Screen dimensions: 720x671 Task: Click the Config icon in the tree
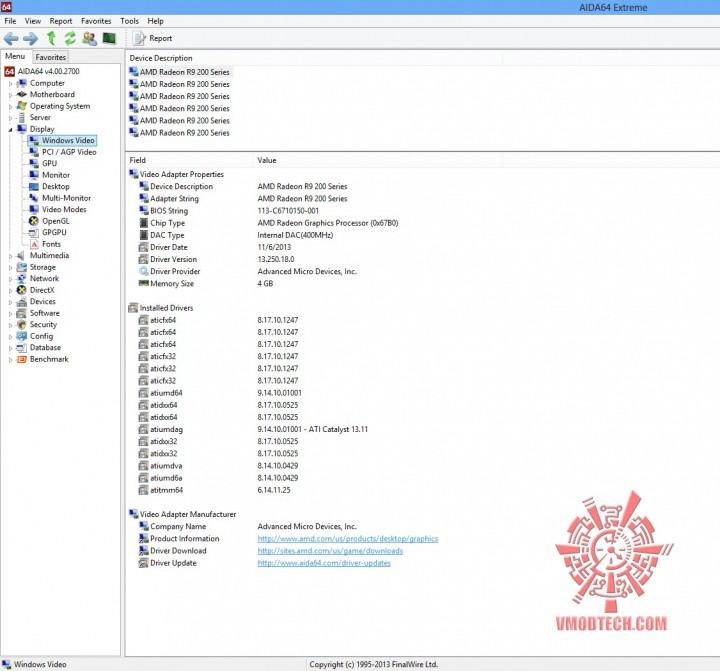click(x=22, y=336)
